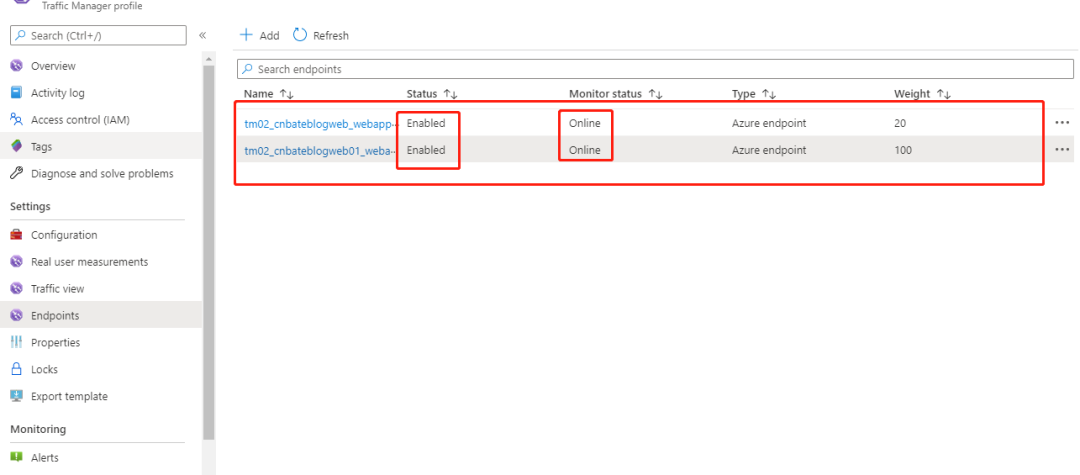Click the Export template icon
This screenshot has height=475, width=1080.
pyautogui.click(x=17, y=396)
